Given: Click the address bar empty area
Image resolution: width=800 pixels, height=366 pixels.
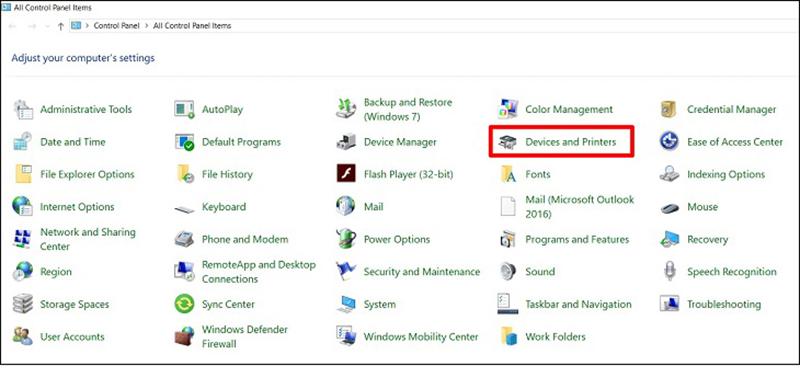Looking at the screenshot, I should [510, 26].
